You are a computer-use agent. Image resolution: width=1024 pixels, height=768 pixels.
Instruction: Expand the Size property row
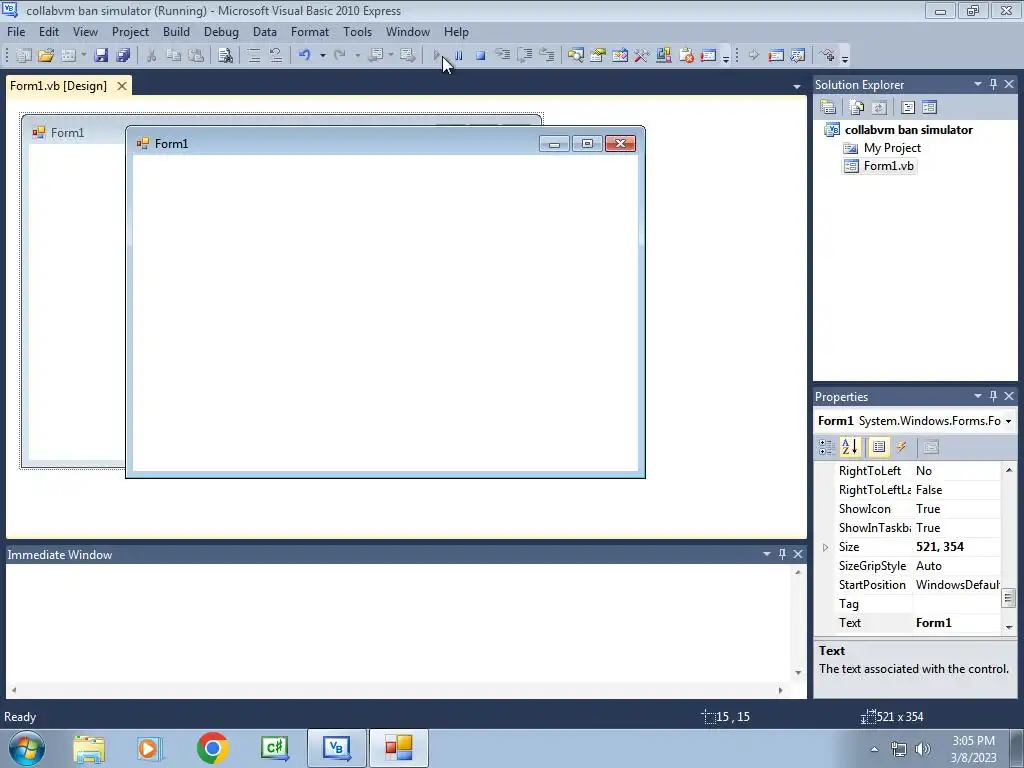(825, 547)
